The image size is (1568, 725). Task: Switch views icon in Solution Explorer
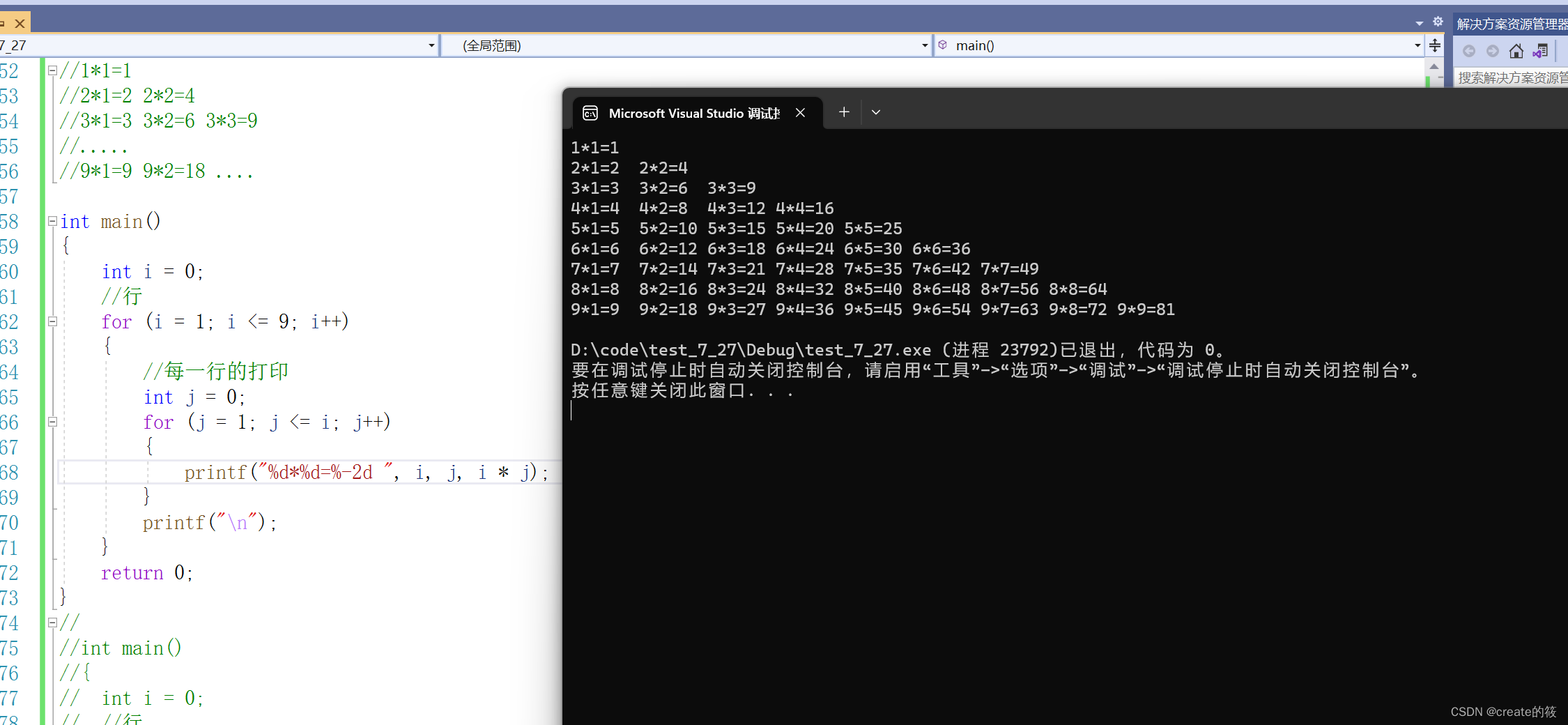(1540, 51)
